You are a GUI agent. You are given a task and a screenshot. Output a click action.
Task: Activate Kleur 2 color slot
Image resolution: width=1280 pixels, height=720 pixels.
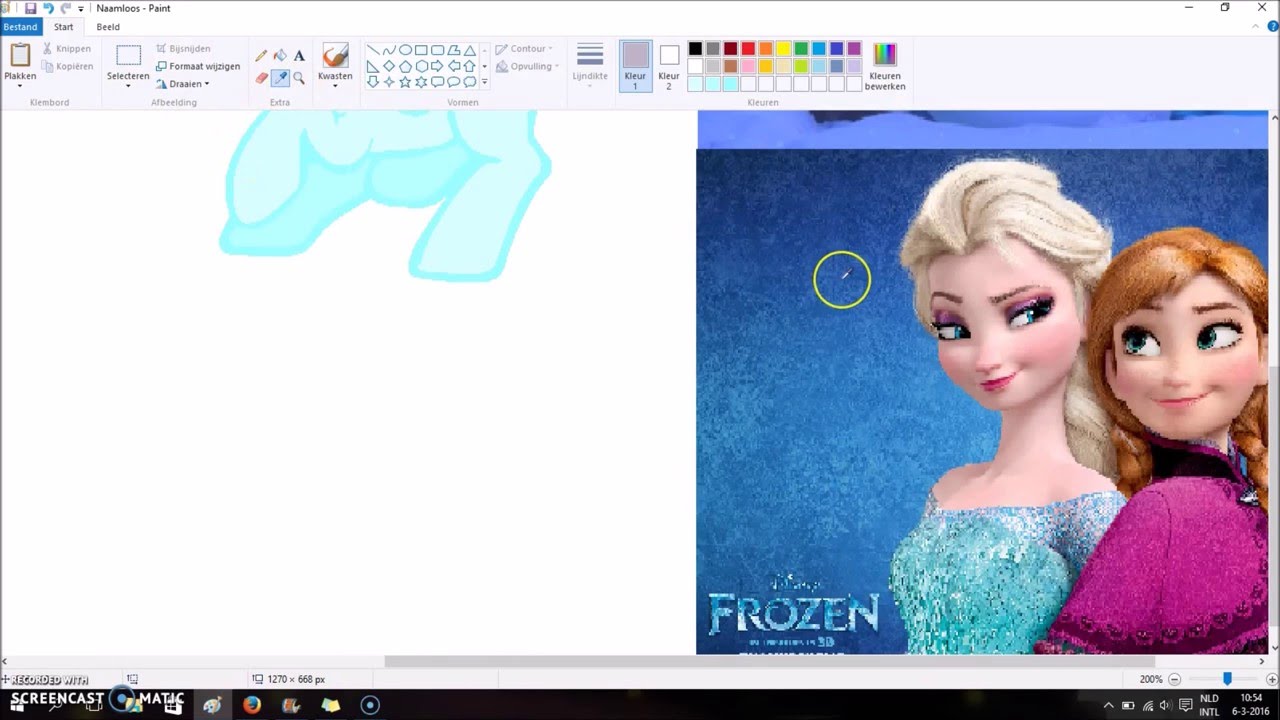point(669,66)
